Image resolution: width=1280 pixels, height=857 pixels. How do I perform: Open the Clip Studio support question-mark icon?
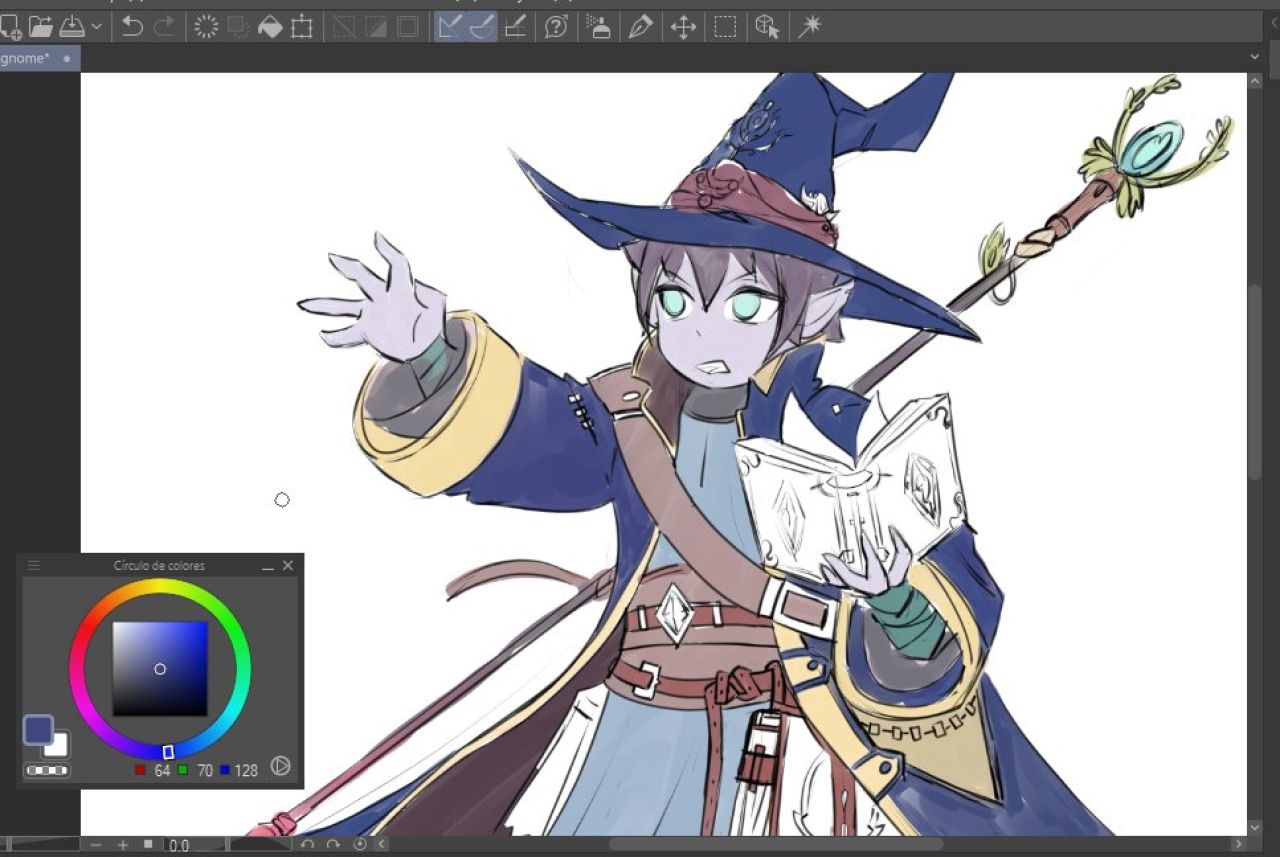(x=556, y=27)
